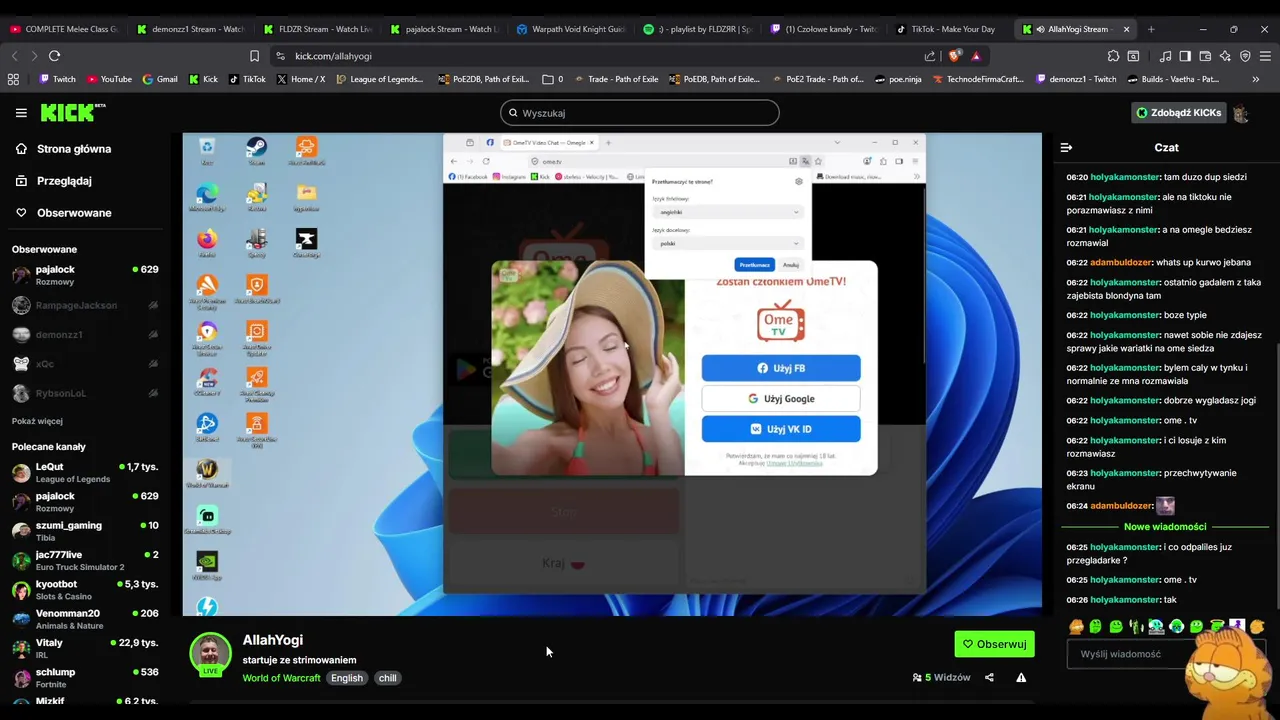The height and width of the screenshot is (720, 1280).
Task: Click the report stream warning icon
Action: point(1021,677)
